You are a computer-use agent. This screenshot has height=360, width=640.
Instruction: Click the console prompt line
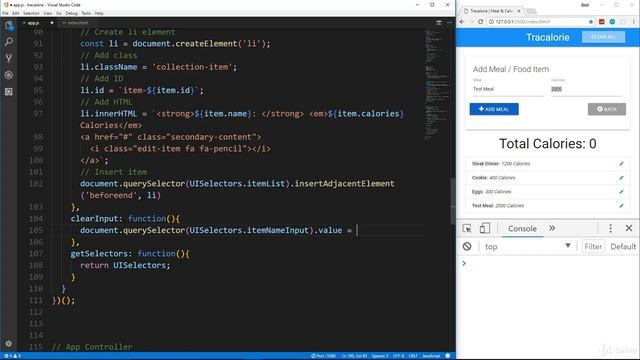pos(548,263)
